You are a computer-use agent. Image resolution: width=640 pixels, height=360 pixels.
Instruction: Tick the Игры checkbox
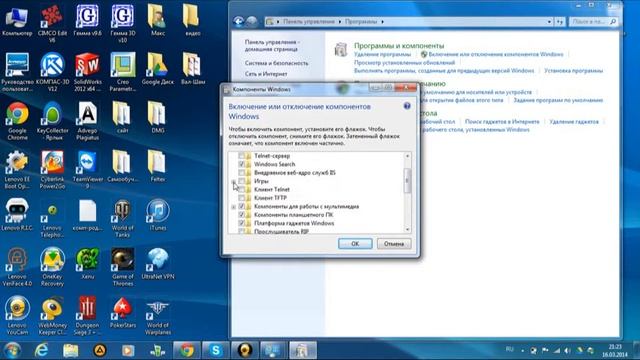(x=241, y=181)
